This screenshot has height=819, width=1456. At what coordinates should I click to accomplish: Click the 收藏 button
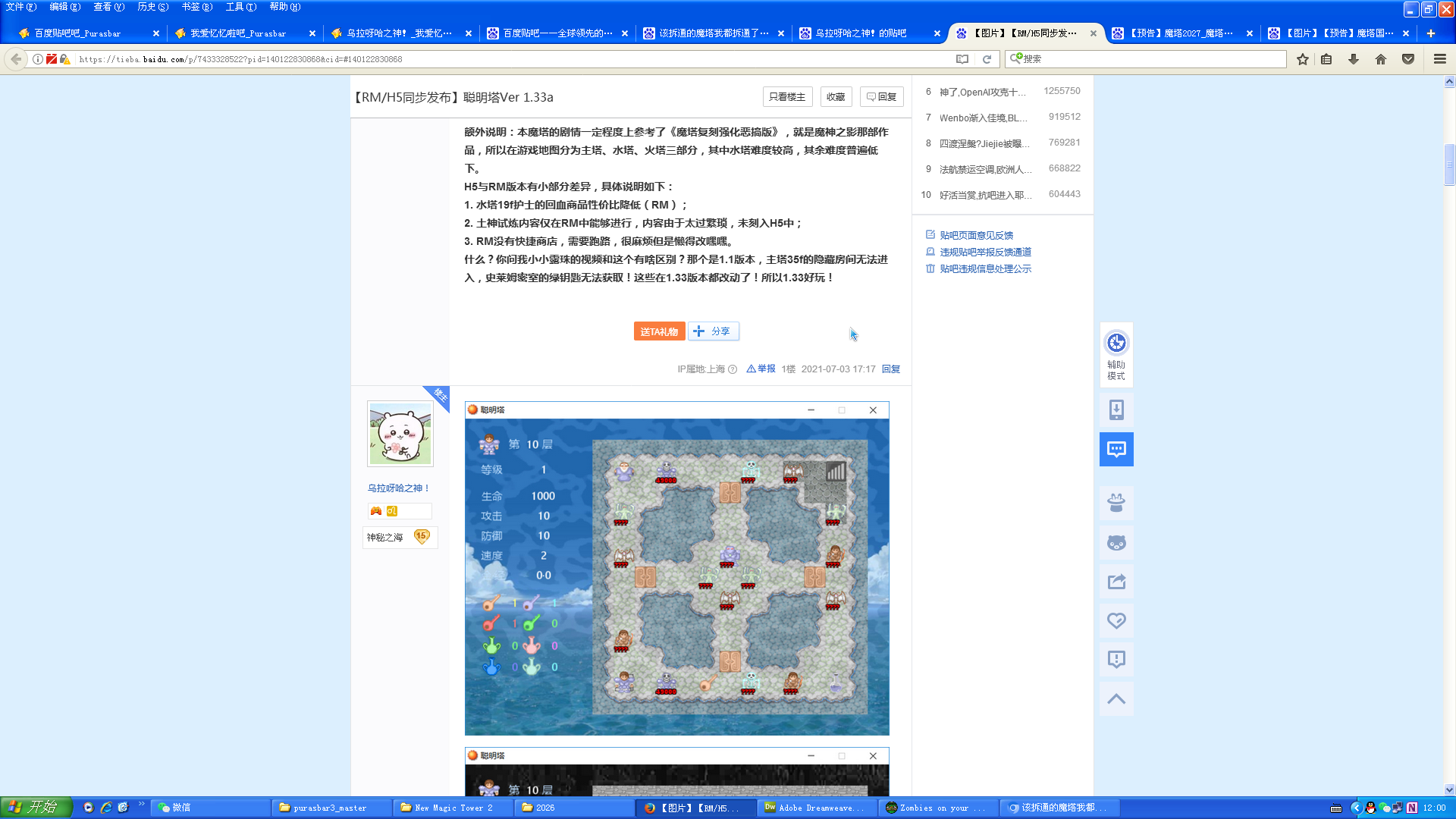(836, 97)
